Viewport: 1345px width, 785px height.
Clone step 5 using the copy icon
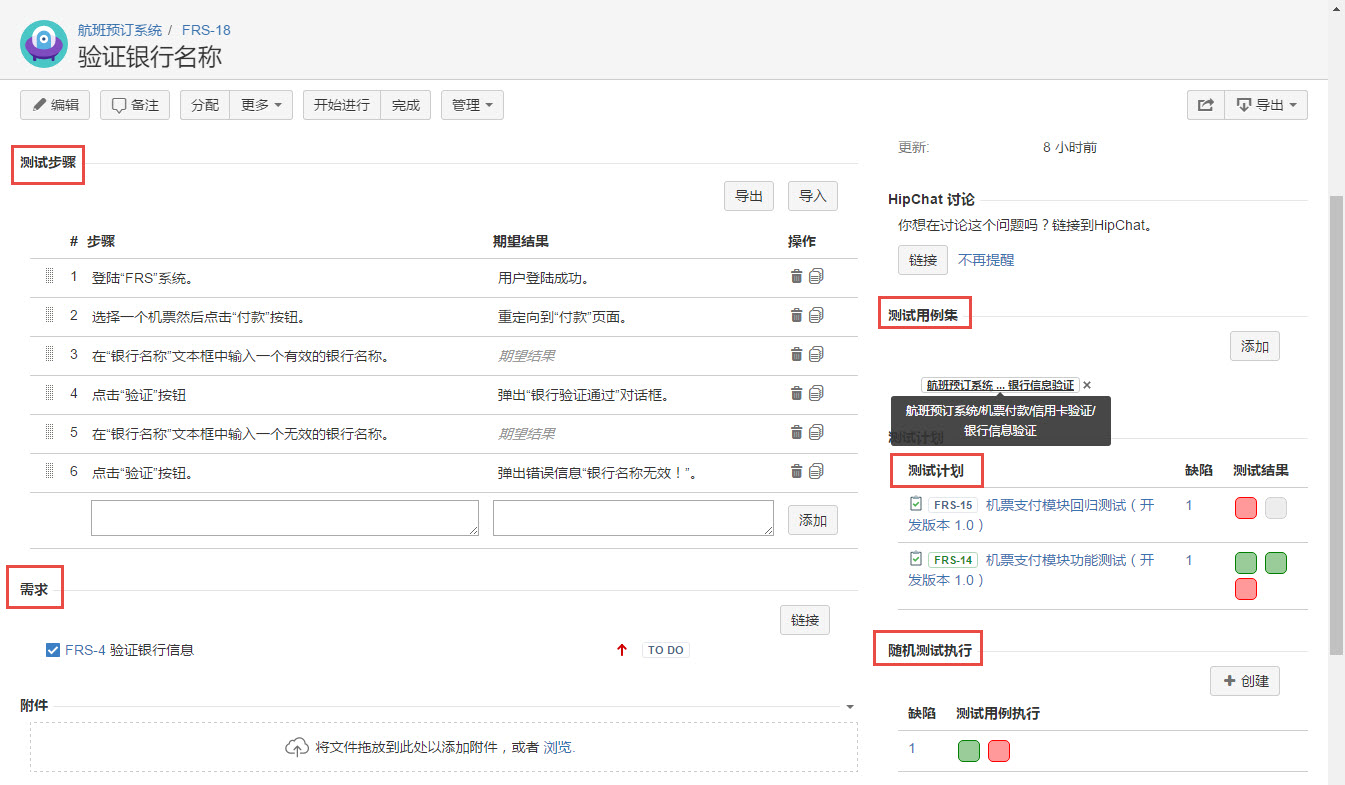point(816,432)
